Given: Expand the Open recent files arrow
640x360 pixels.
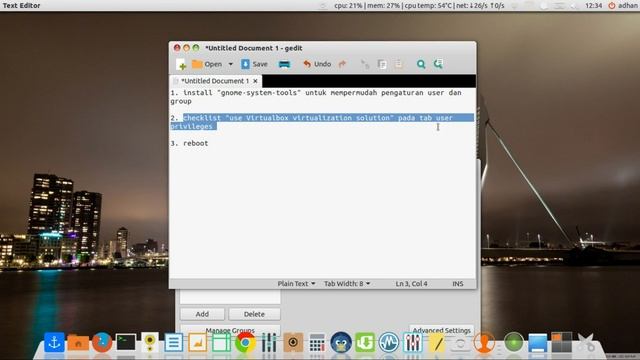Looking at the screenshot, I should (x=231, y=64).
